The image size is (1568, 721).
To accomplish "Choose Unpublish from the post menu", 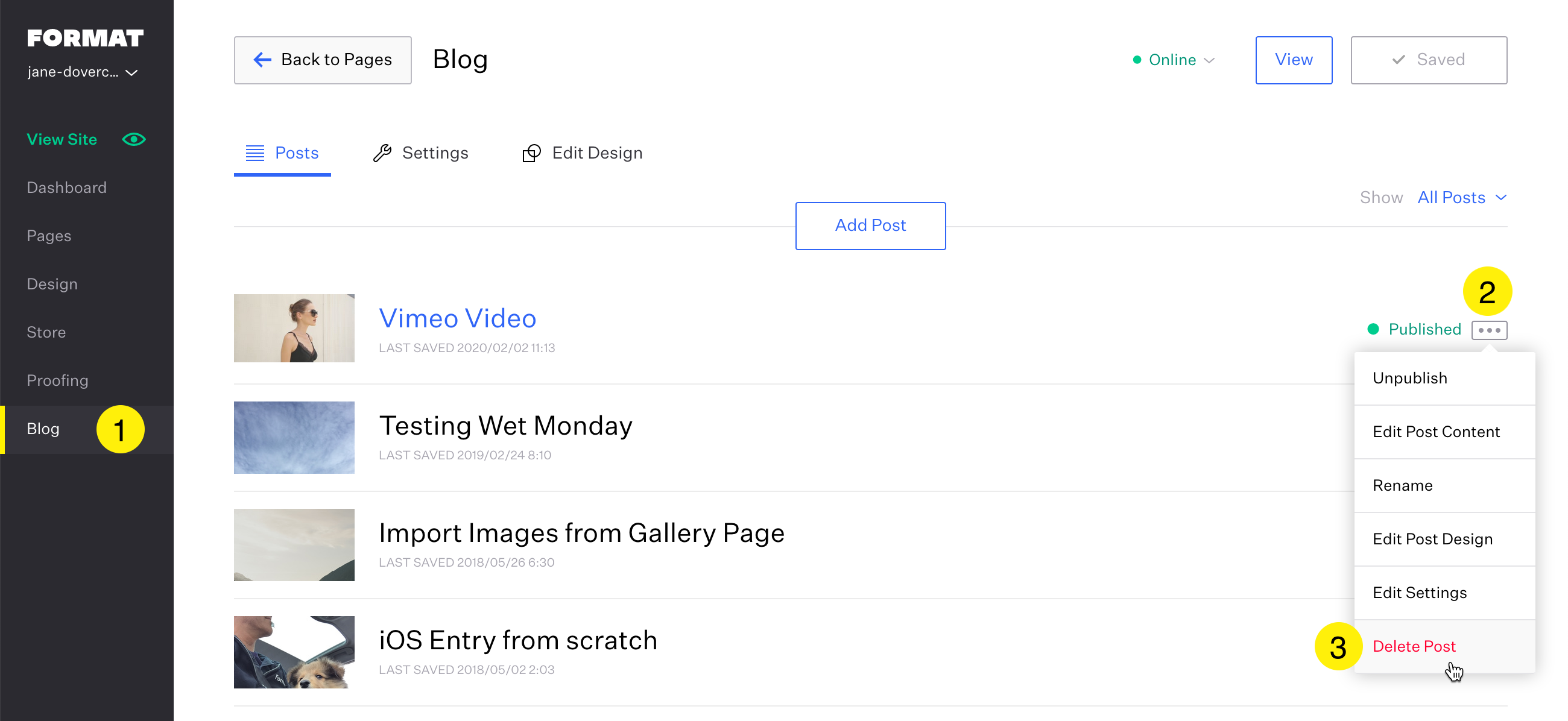I will (x=1410, y=379).
